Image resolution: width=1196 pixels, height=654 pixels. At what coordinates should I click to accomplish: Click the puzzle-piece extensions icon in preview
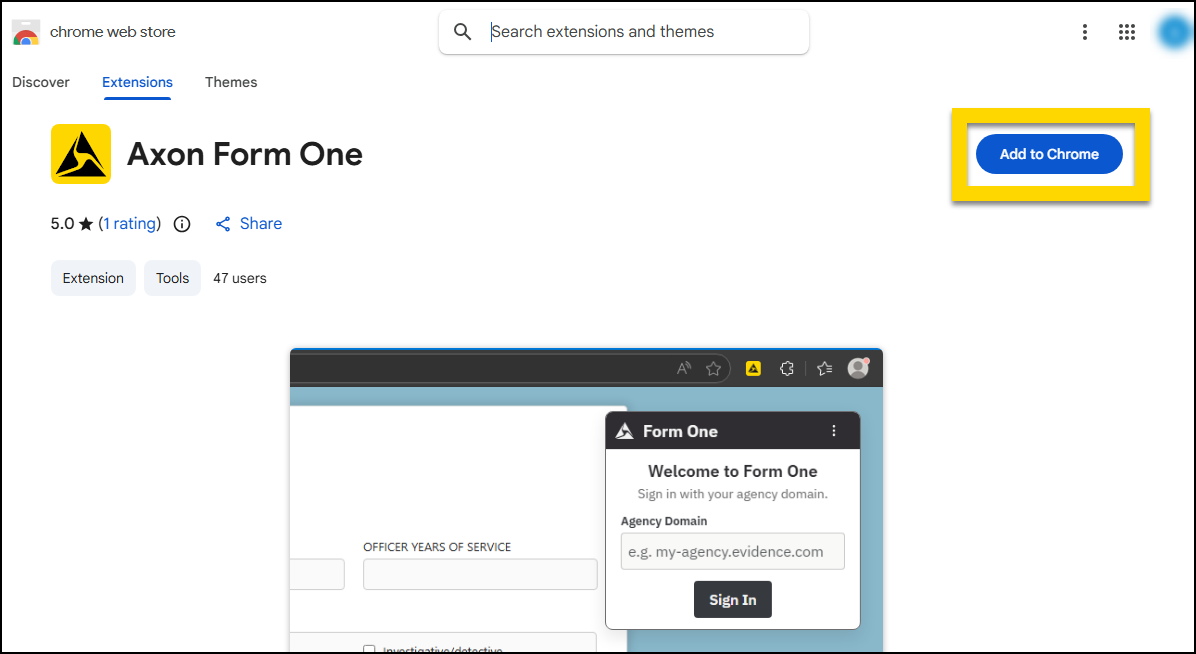787,368
